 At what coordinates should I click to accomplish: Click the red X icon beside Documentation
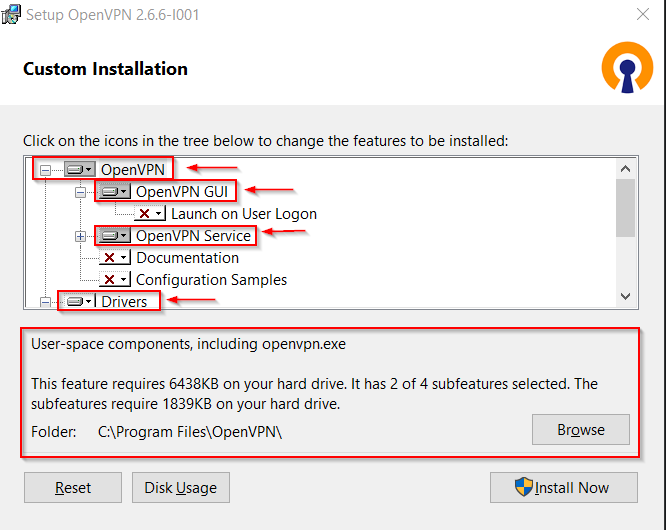point(115,257)
